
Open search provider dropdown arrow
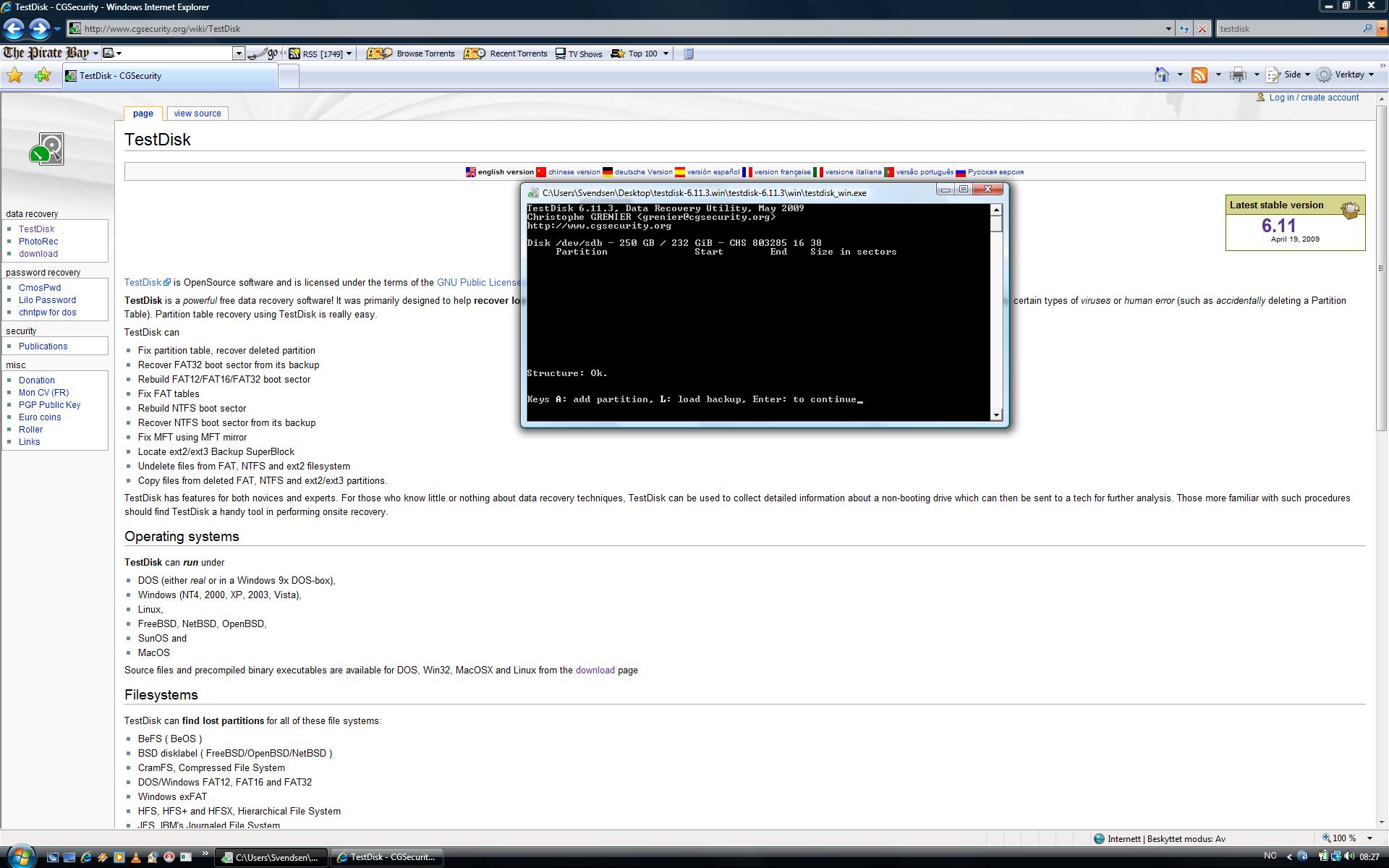point(1382,29)
